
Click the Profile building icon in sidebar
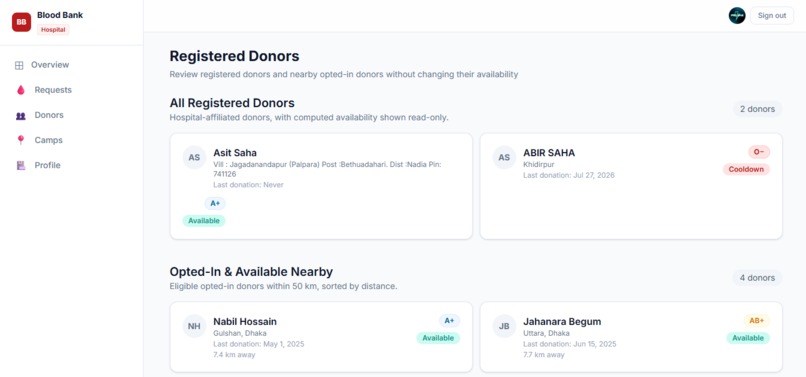coord(21,165)
